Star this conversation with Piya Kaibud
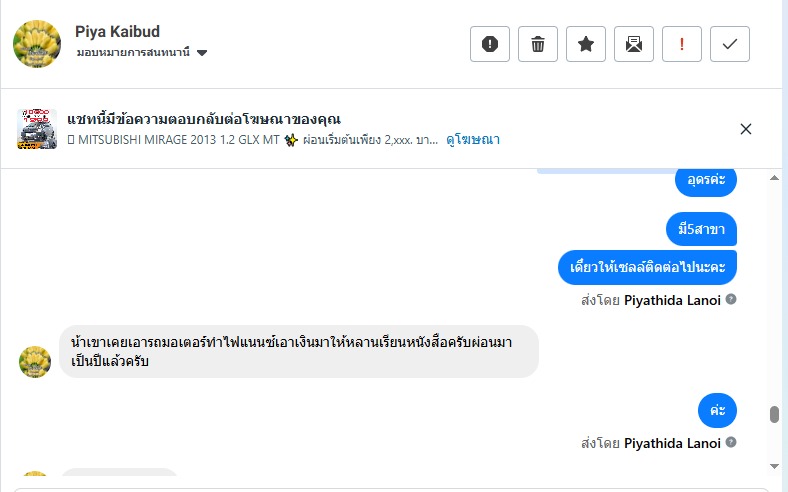788x492 pixels. (x=586, y=44)
